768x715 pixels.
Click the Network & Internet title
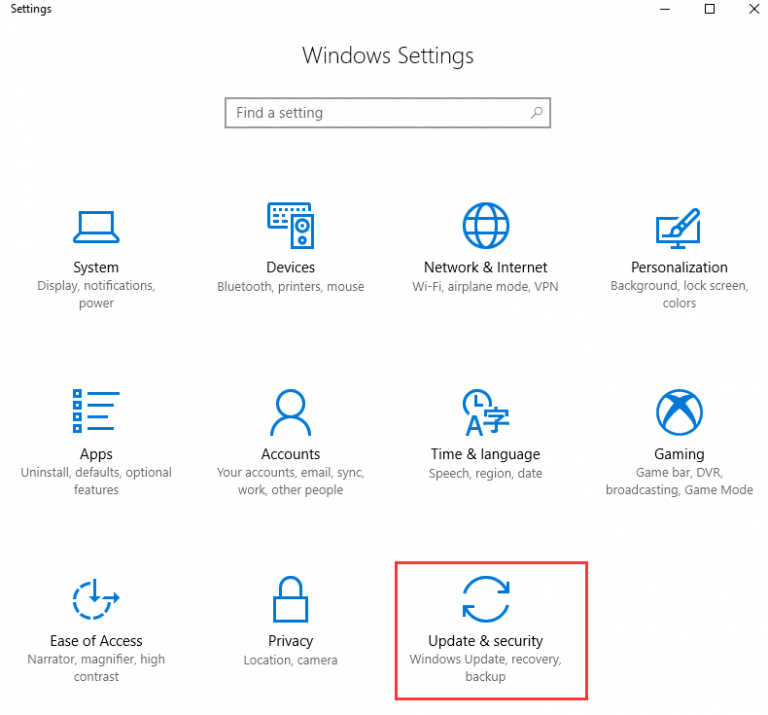pos(485,267)
